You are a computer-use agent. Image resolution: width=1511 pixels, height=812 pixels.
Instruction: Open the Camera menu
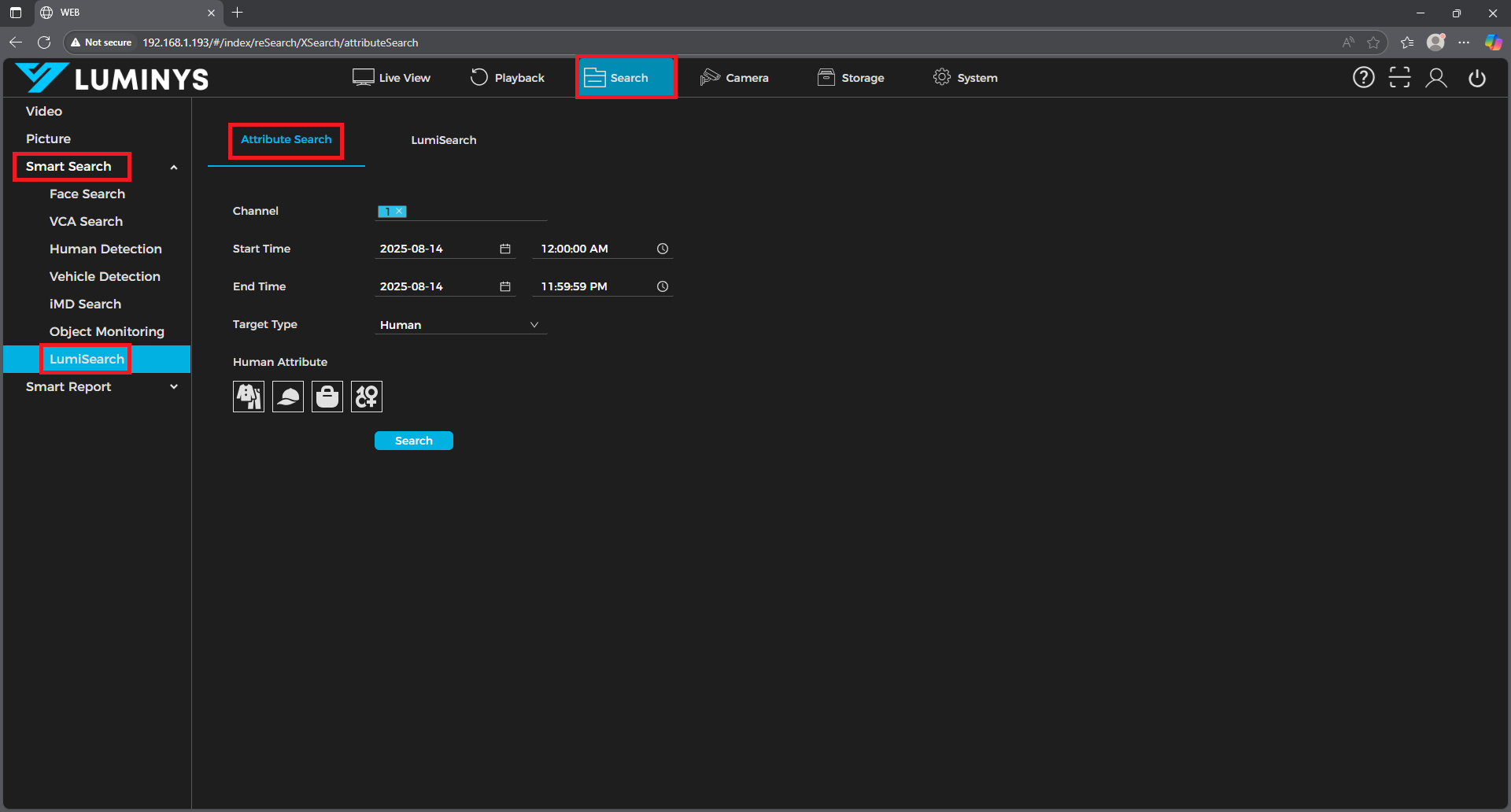pos(734,78)
